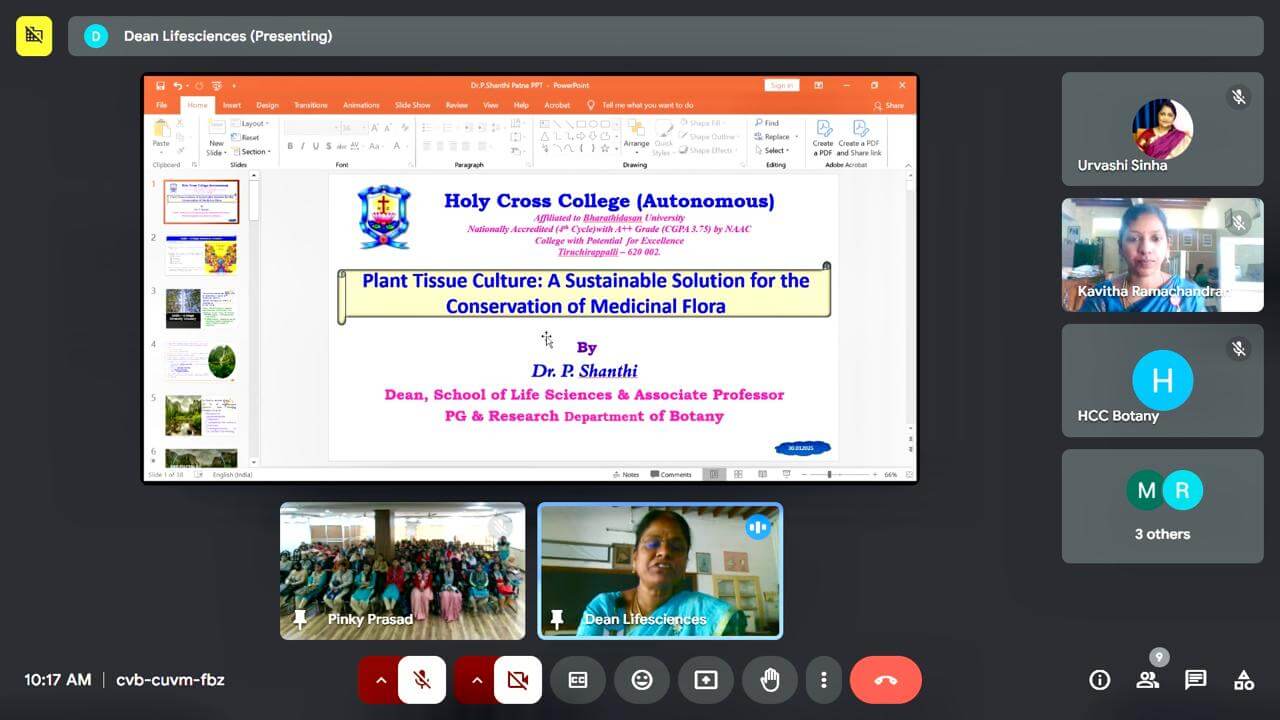Image resolution: width=1280 pixels, height=720 pixels.
Task: Open the chat panel icon
Action: [1195, 680]
